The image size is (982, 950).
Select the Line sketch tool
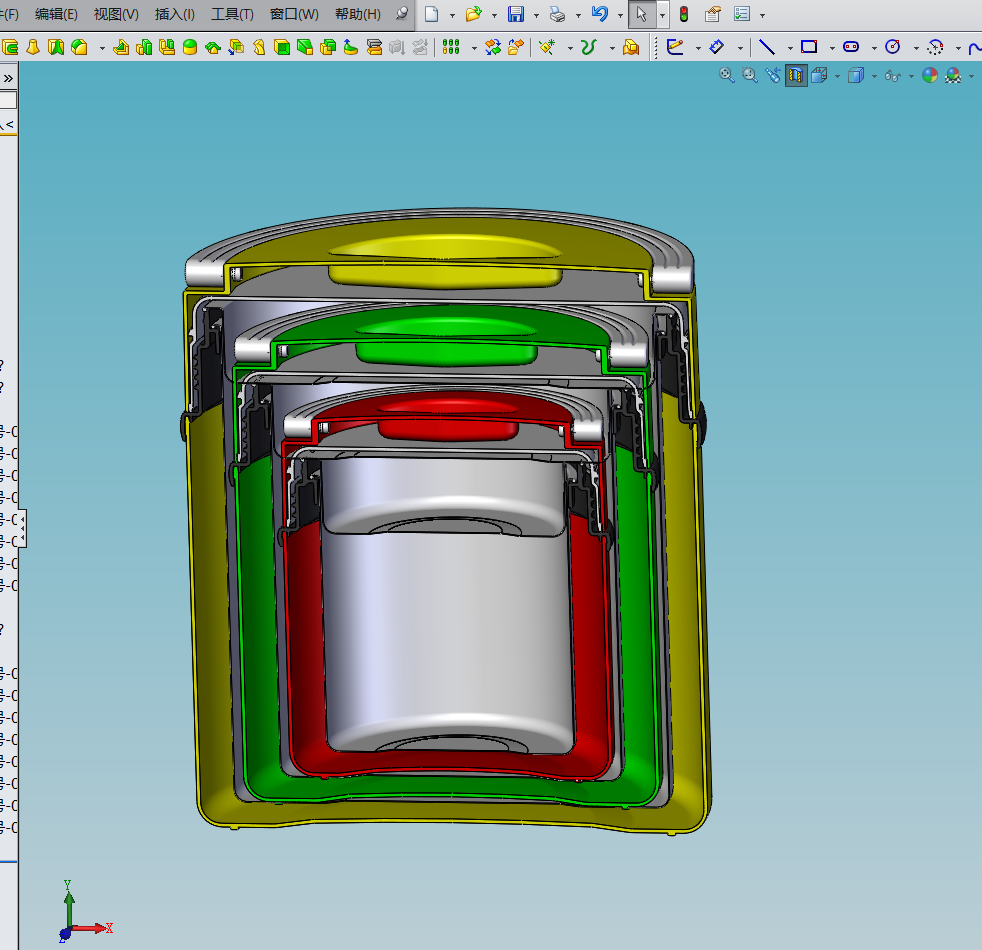coord(767,47)
